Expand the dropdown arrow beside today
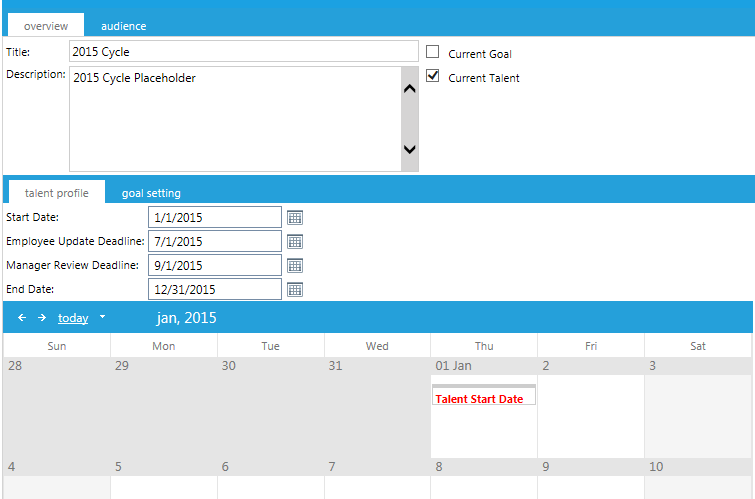755x499 pixels. (x=102, y=318)
